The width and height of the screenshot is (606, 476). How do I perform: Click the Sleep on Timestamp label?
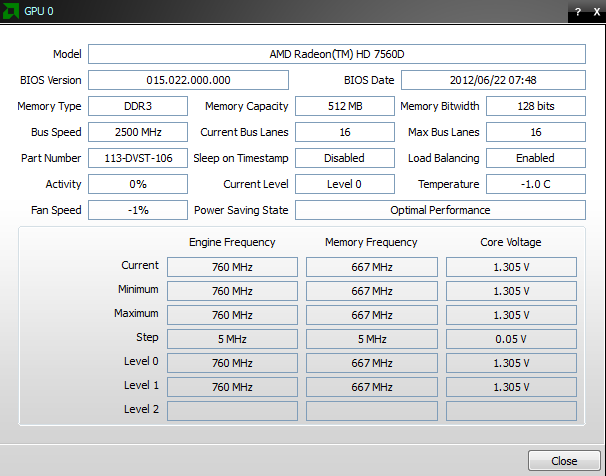click(x=241, y=158)
